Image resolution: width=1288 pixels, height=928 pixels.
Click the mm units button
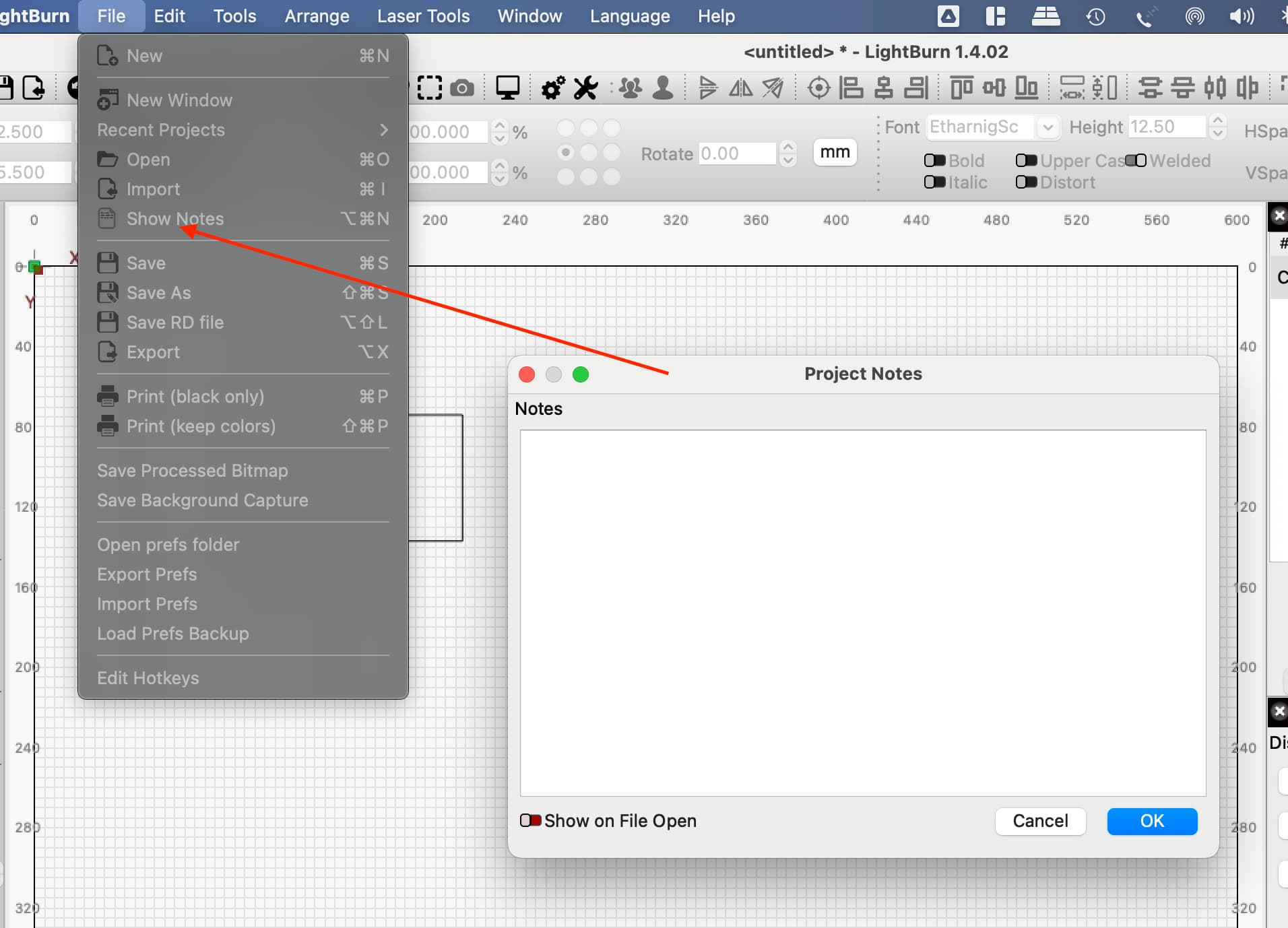pos(835,152)
